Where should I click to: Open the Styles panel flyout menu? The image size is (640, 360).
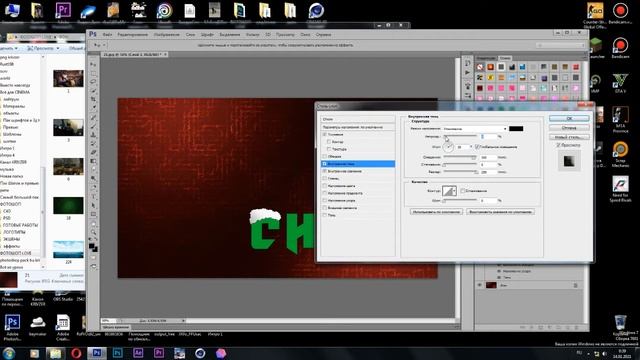coord(585,58)
